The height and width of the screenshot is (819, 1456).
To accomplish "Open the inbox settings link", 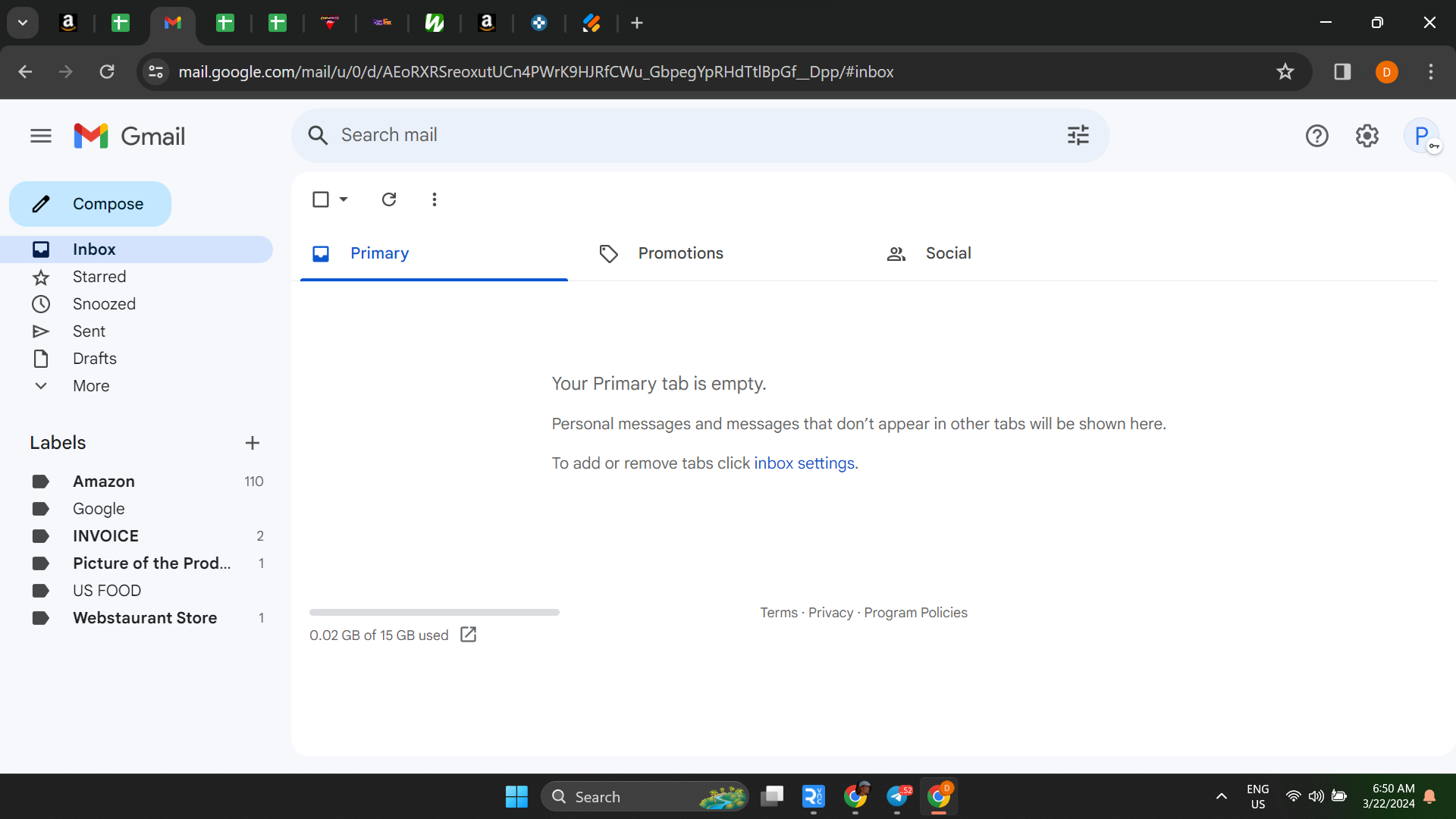I will click(x=804, y=463).
